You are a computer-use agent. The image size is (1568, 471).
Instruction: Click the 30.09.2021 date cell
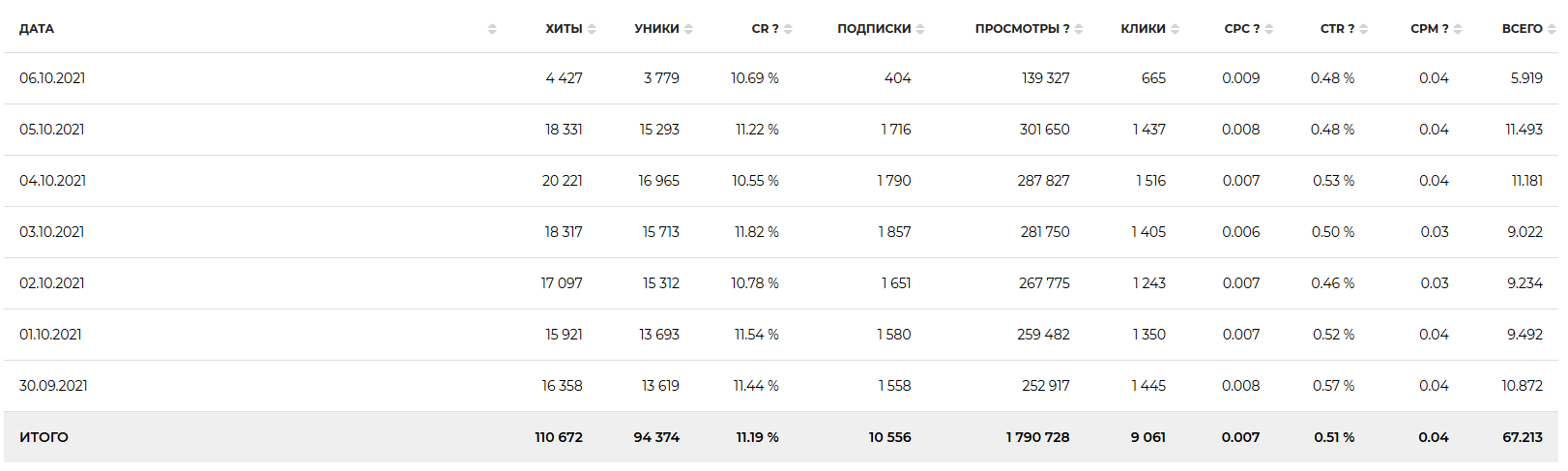tap(53, 386)
